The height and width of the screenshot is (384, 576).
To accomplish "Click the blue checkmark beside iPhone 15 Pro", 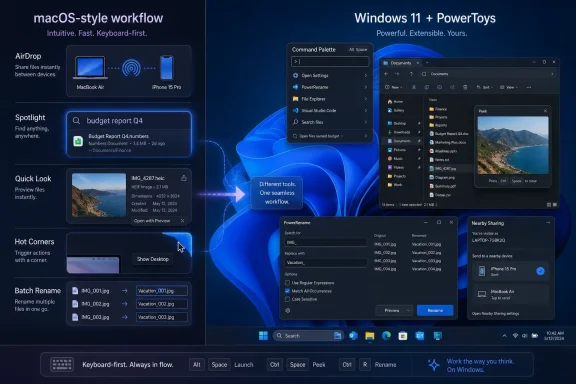I will pos(540,271).
